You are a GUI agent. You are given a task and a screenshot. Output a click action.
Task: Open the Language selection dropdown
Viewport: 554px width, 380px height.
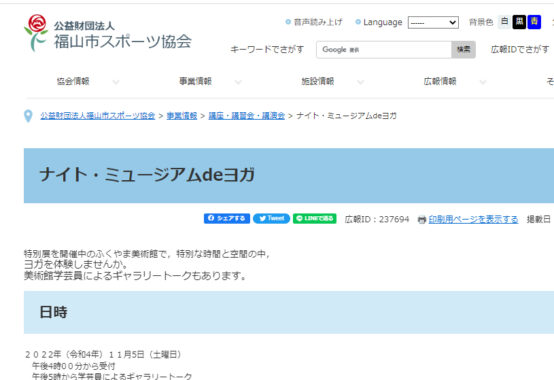pyautogui.click(x=433, y=23)
